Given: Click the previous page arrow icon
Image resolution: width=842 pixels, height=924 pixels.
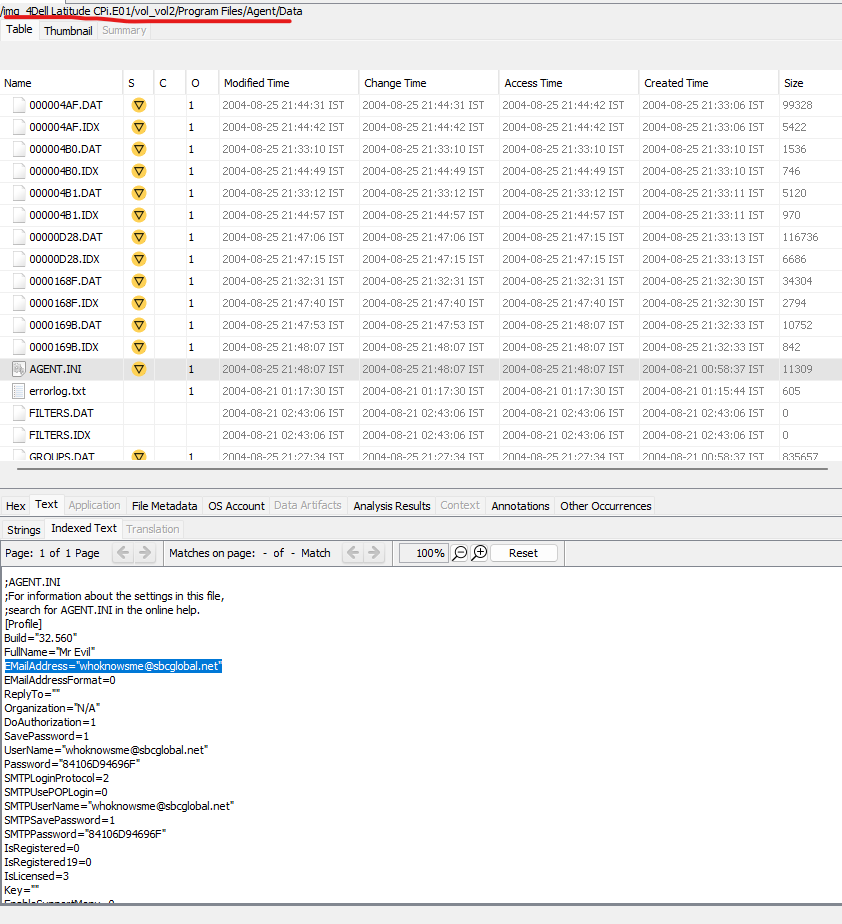Looking at the screenshot, I should coord(122,552).
